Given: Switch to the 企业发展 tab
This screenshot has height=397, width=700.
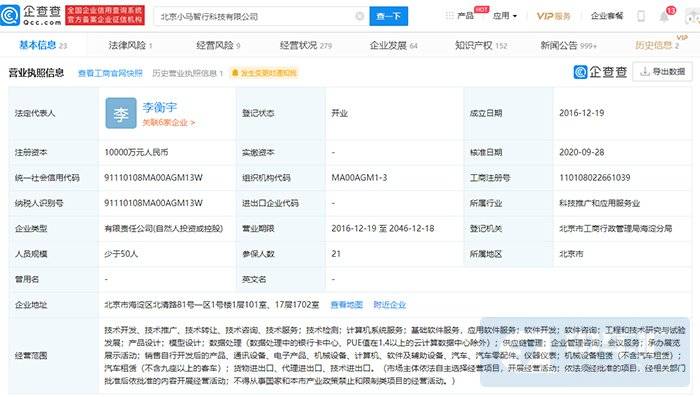Looking at the screenshot, I should tap(393, 45).
